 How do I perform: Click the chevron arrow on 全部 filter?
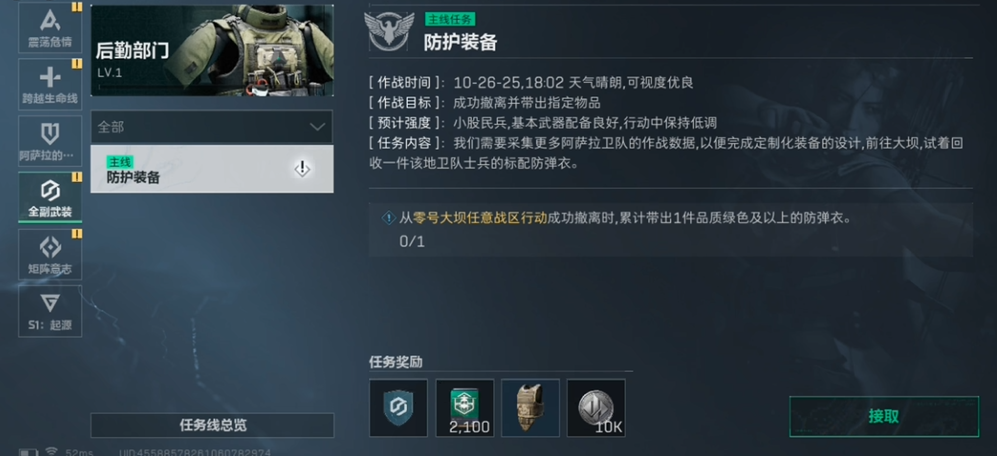(x=317, y=127)
